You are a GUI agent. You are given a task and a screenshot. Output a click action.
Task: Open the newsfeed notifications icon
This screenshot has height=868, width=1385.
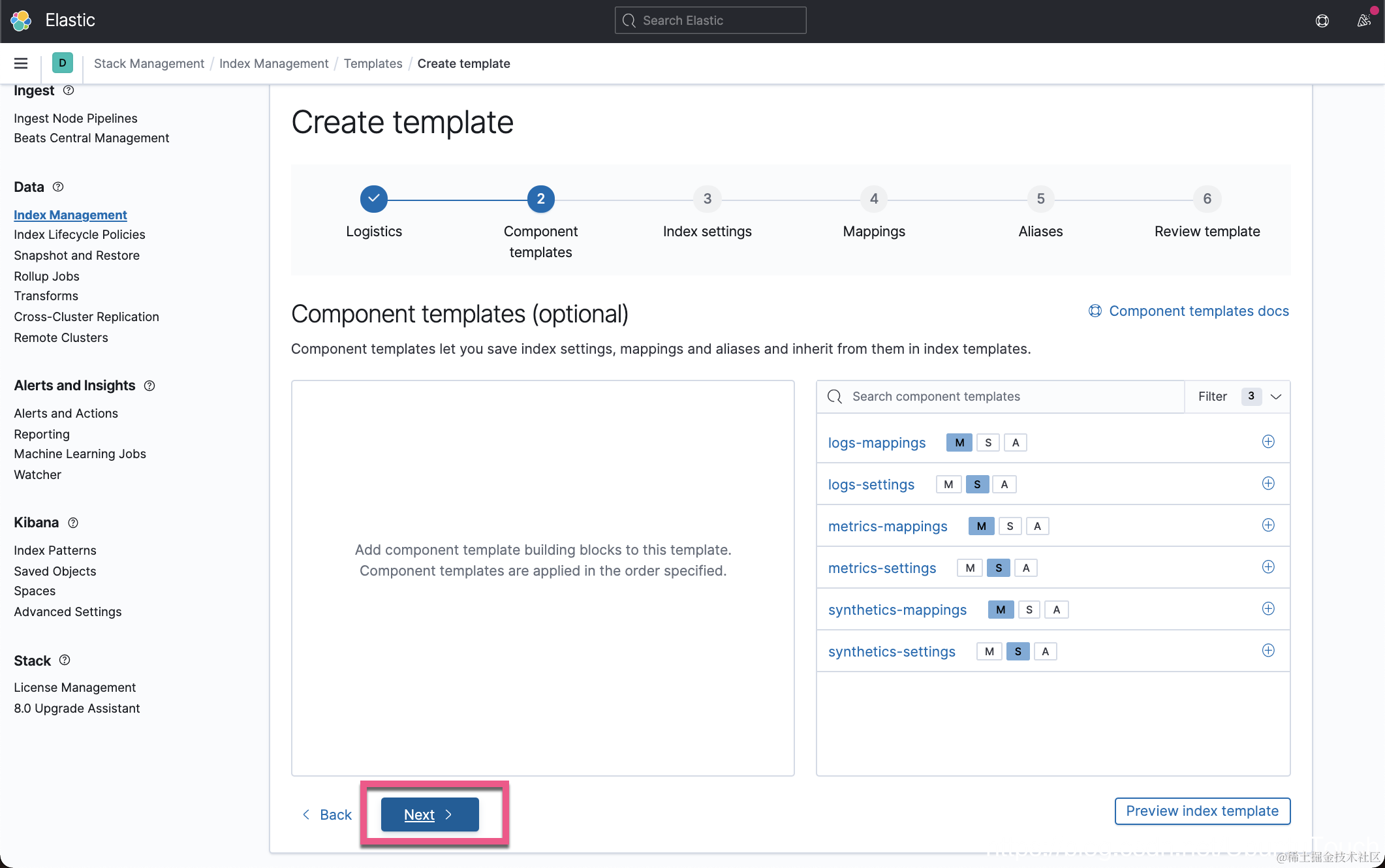click(1363, 21)
